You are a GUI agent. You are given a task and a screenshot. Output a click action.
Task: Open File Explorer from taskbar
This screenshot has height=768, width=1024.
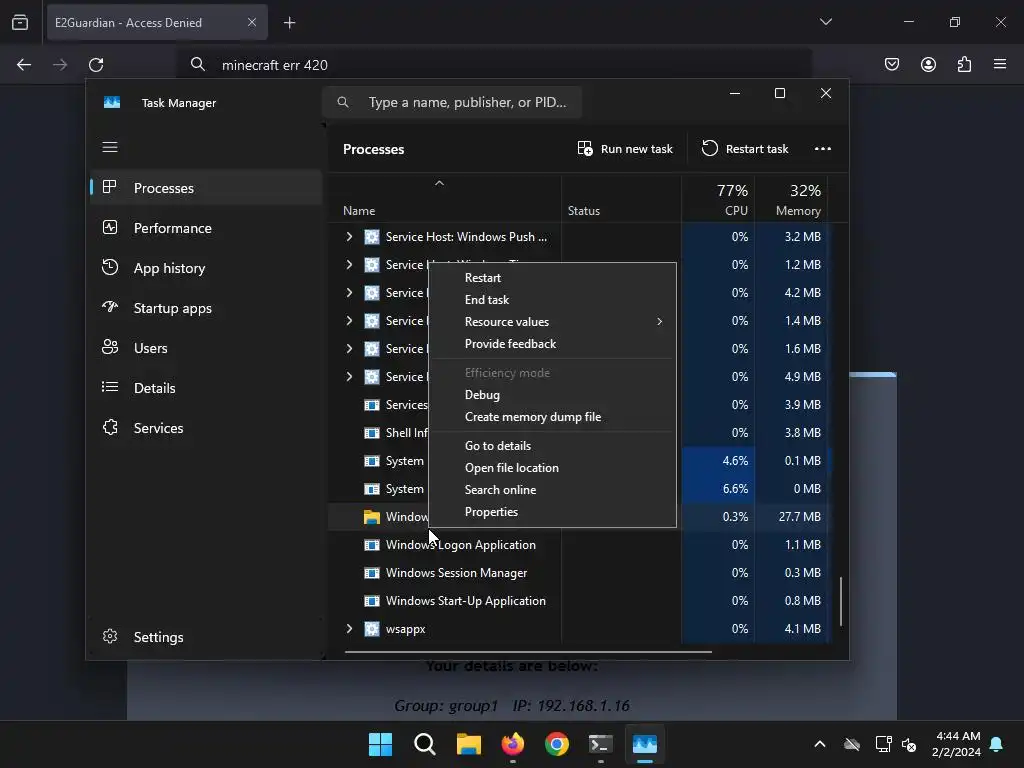(x=468, y=744)
